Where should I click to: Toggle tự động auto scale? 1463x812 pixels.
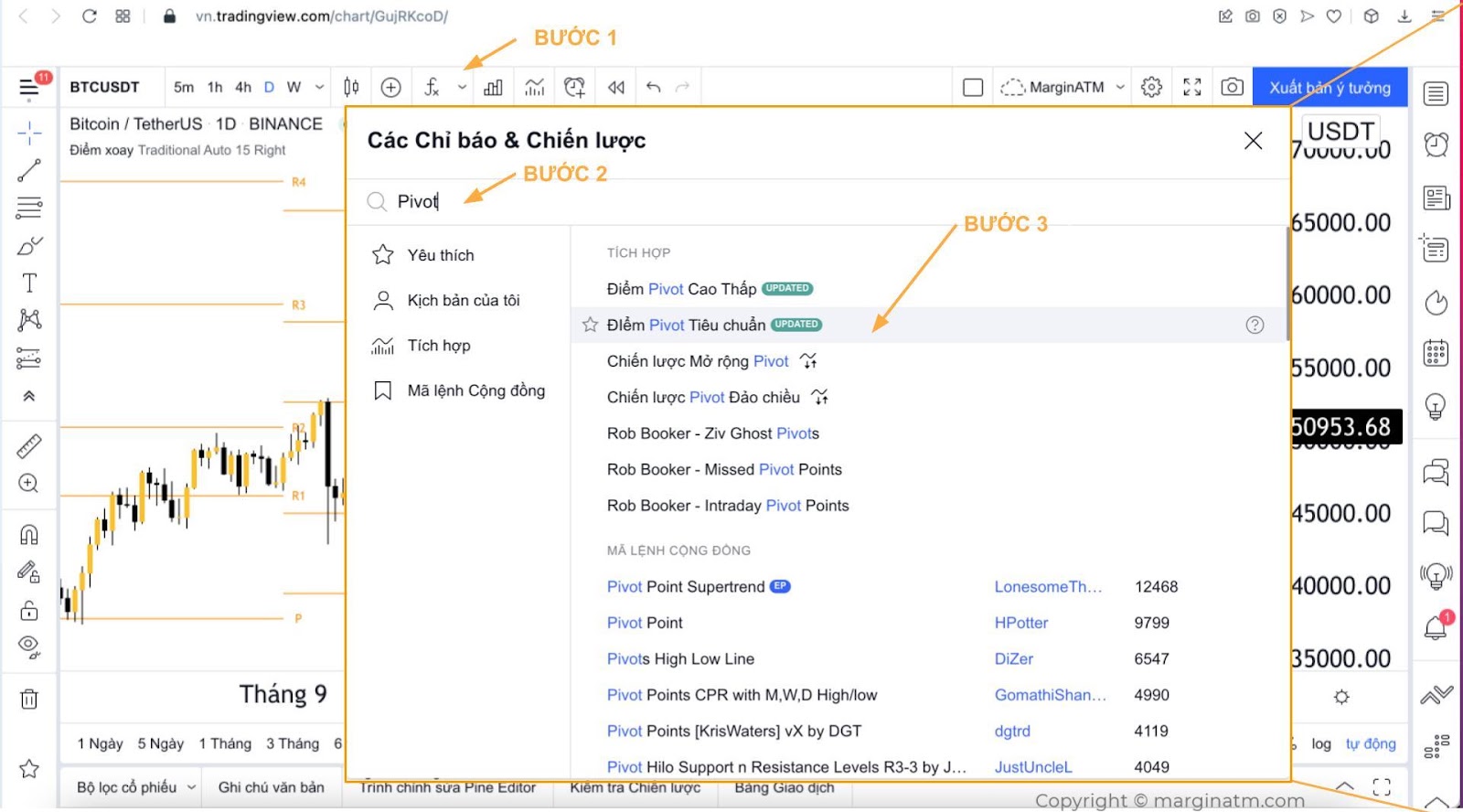pyautogui.click(x=1371, y=743)
